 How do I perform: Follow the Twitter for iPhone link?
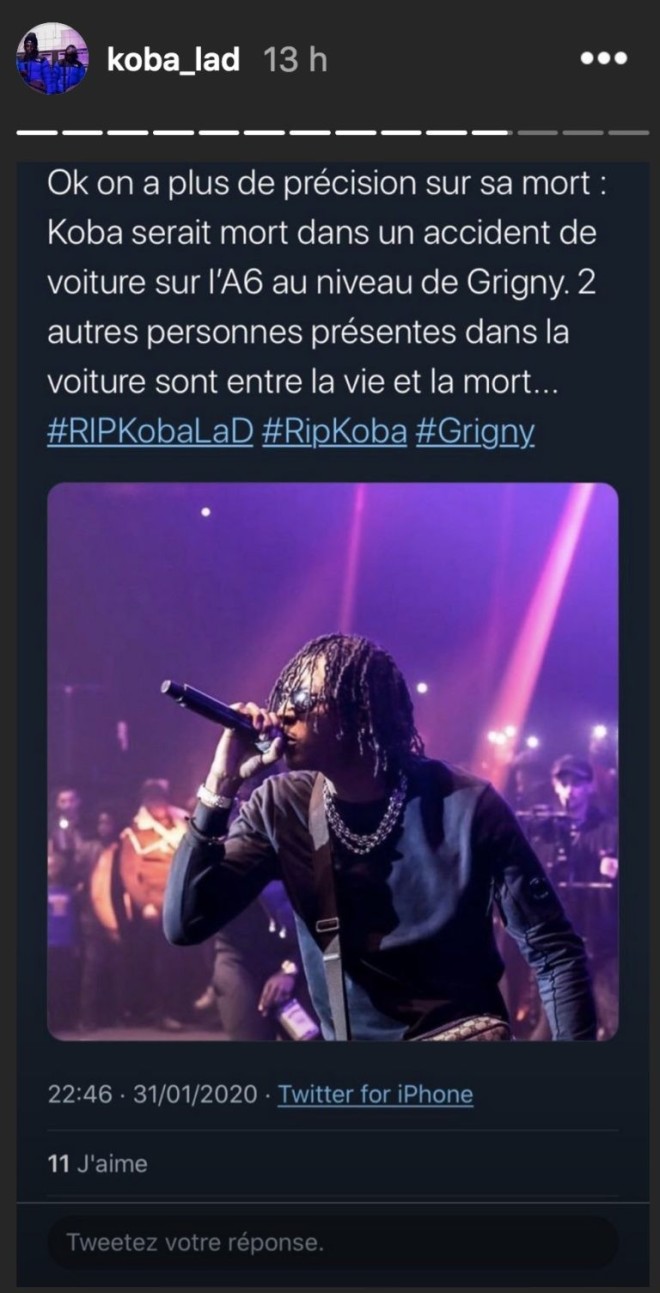point(375,1094)
